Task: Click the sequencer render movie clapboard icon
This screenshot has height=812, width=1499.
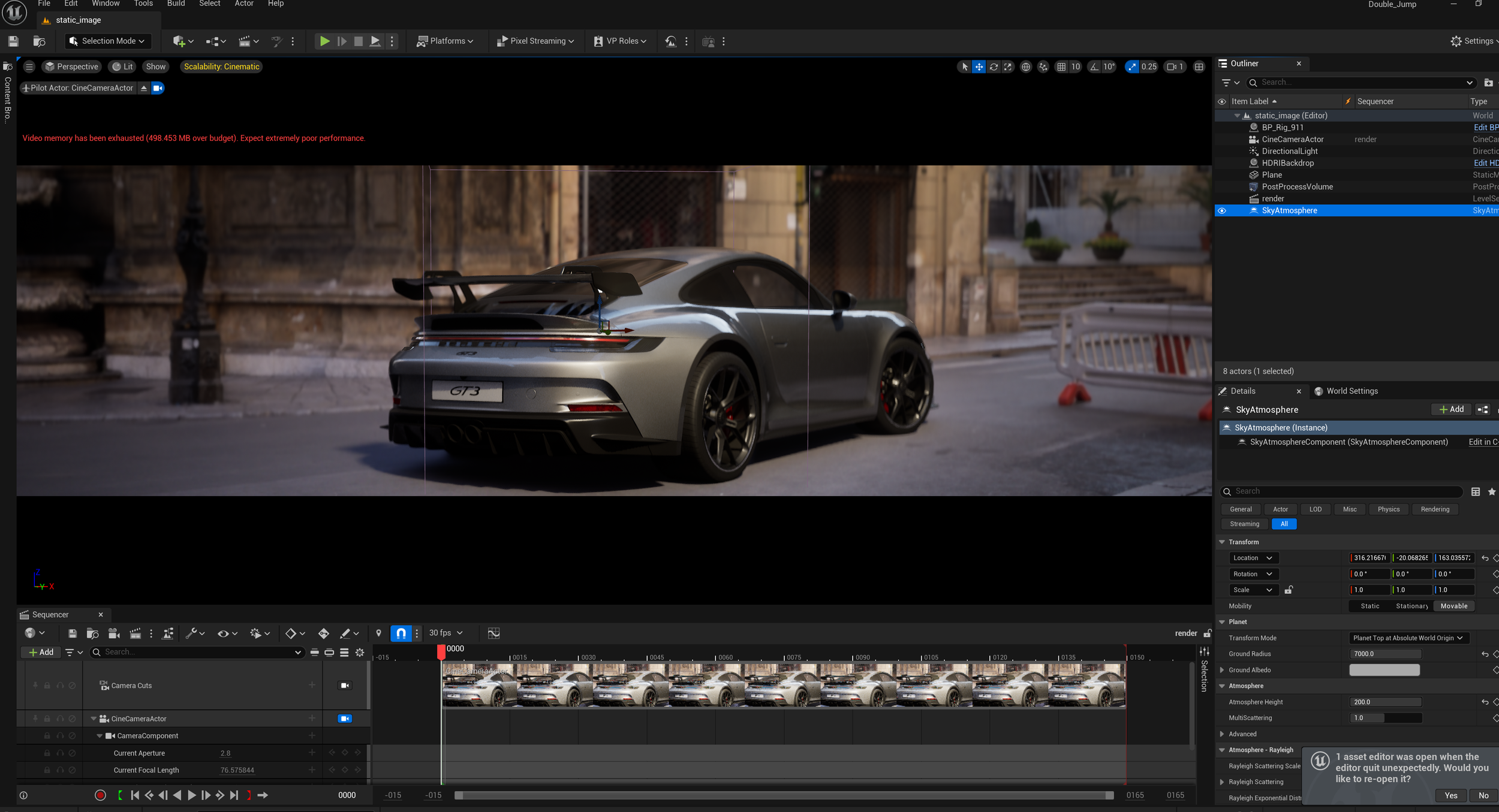Action: tap(136, 633)
